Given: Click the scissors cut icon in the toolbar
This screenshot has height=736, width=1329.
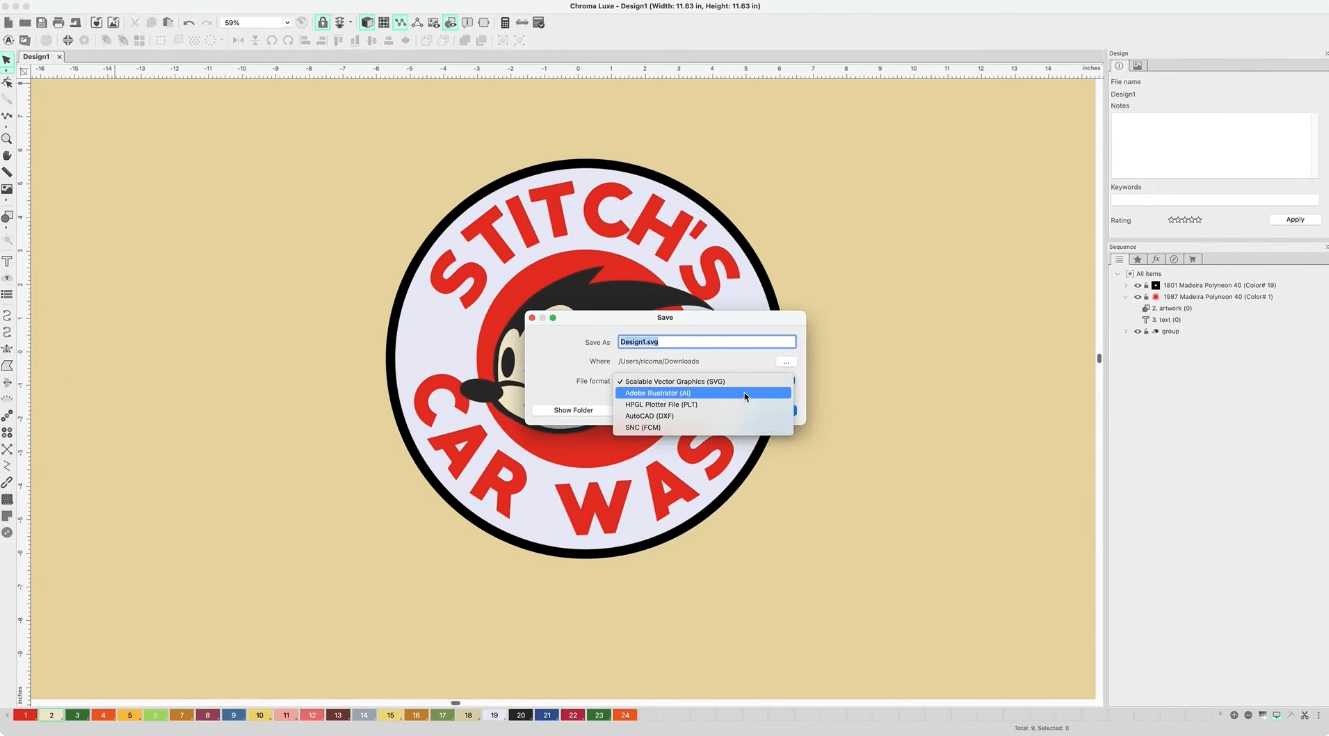Looking at the screenshot, I should point(136,22).
